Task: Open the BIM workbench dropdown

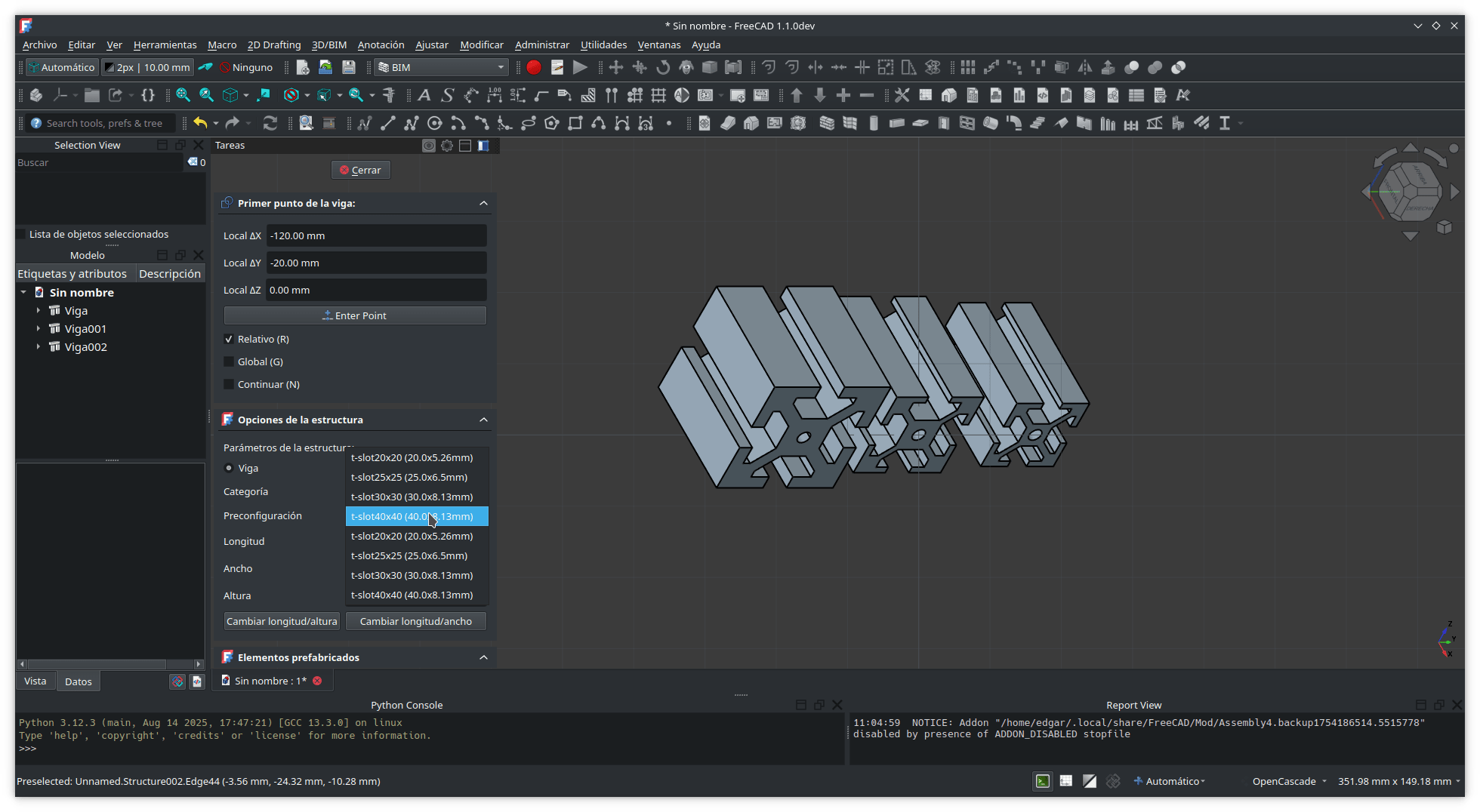Action: [441, 68]
